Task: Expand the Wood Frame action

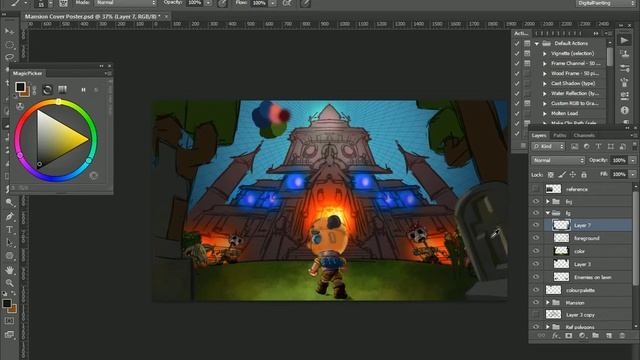Action: point(544,73)
